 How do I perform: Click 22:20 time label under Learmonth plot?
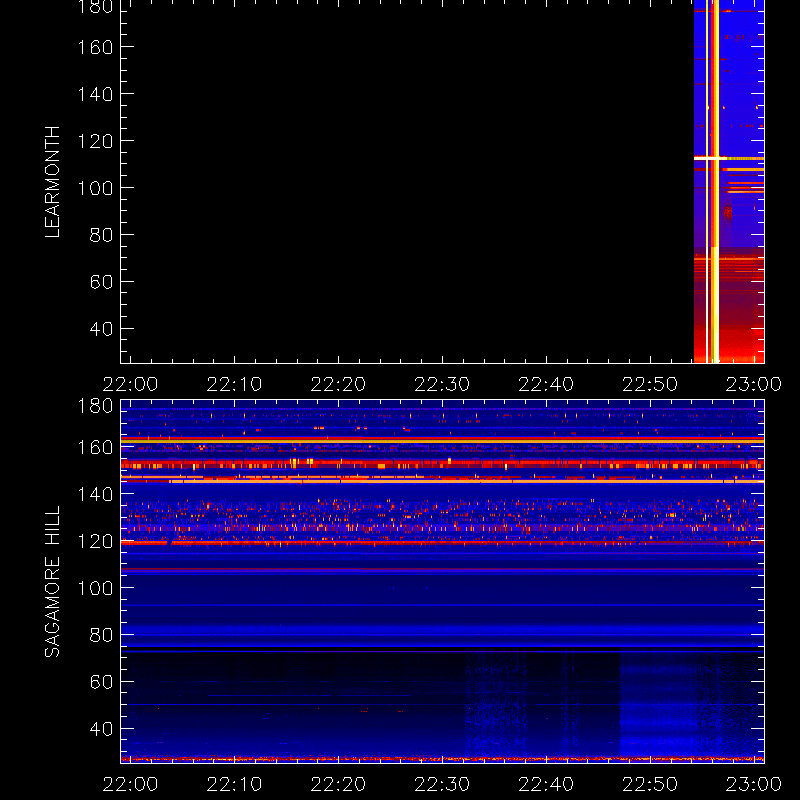338,384
